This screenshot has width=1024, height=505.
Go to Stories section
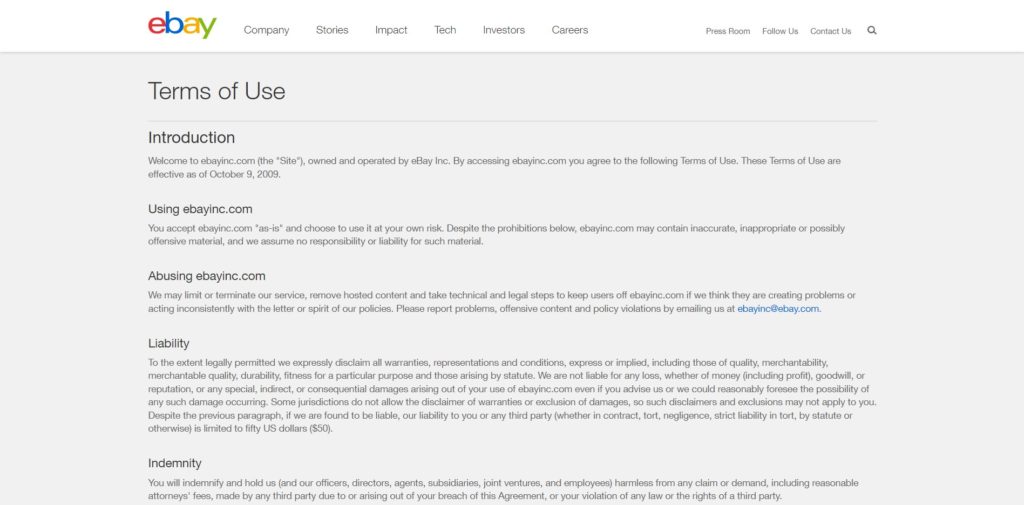[x=332, y=30]
